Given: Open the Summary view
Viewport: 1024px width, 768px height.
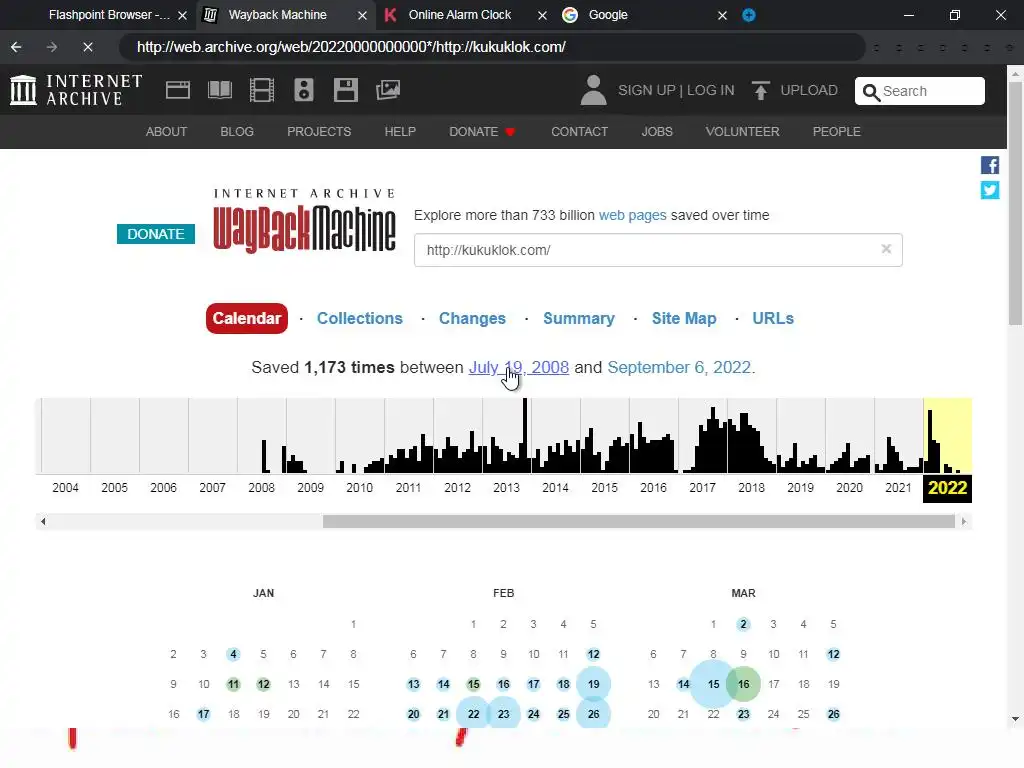Looking at the screenshot, I should point(579,318).
